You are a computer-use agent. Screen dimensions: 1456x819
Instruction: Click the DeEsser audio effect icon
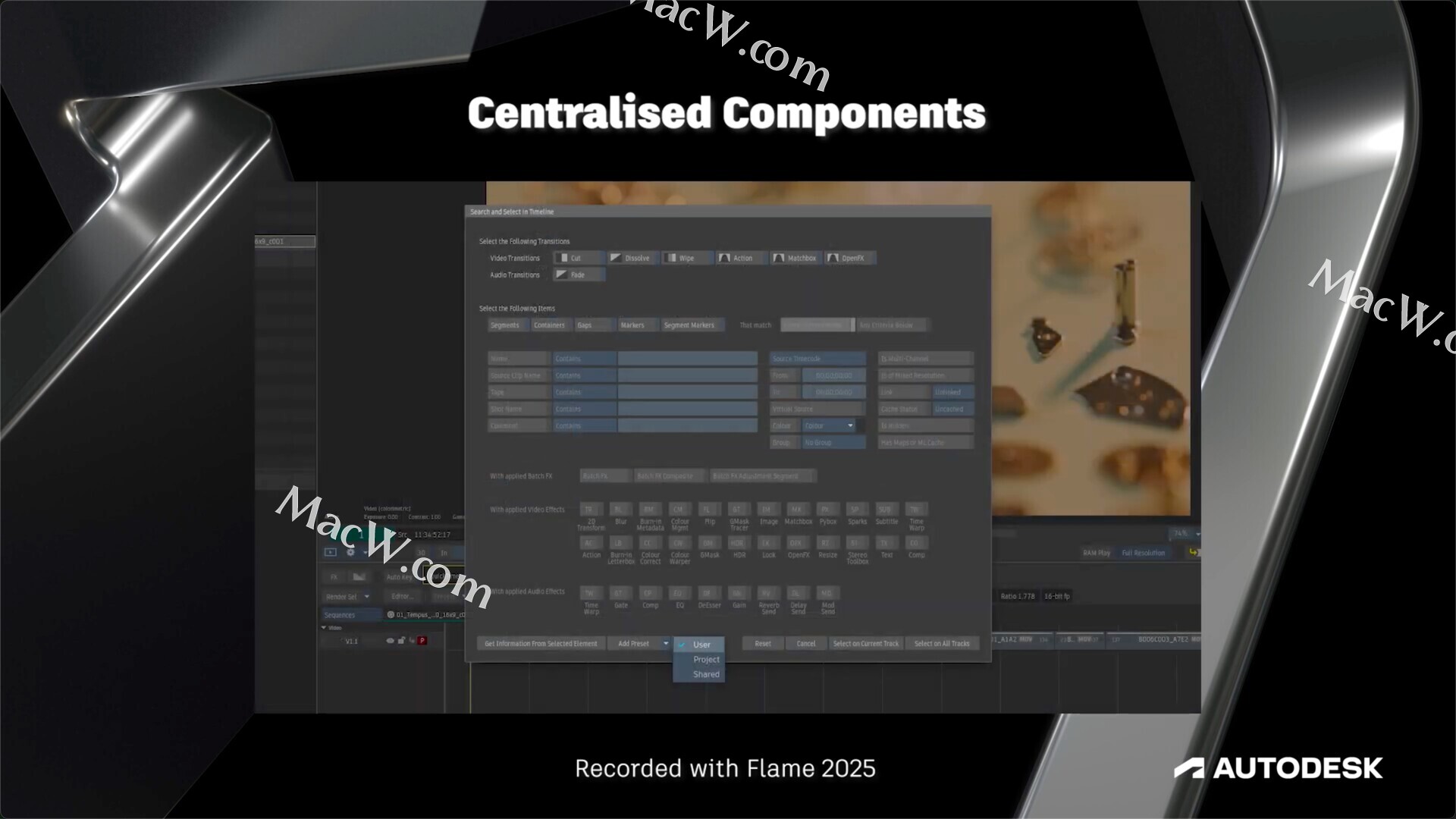coord(708,593)
